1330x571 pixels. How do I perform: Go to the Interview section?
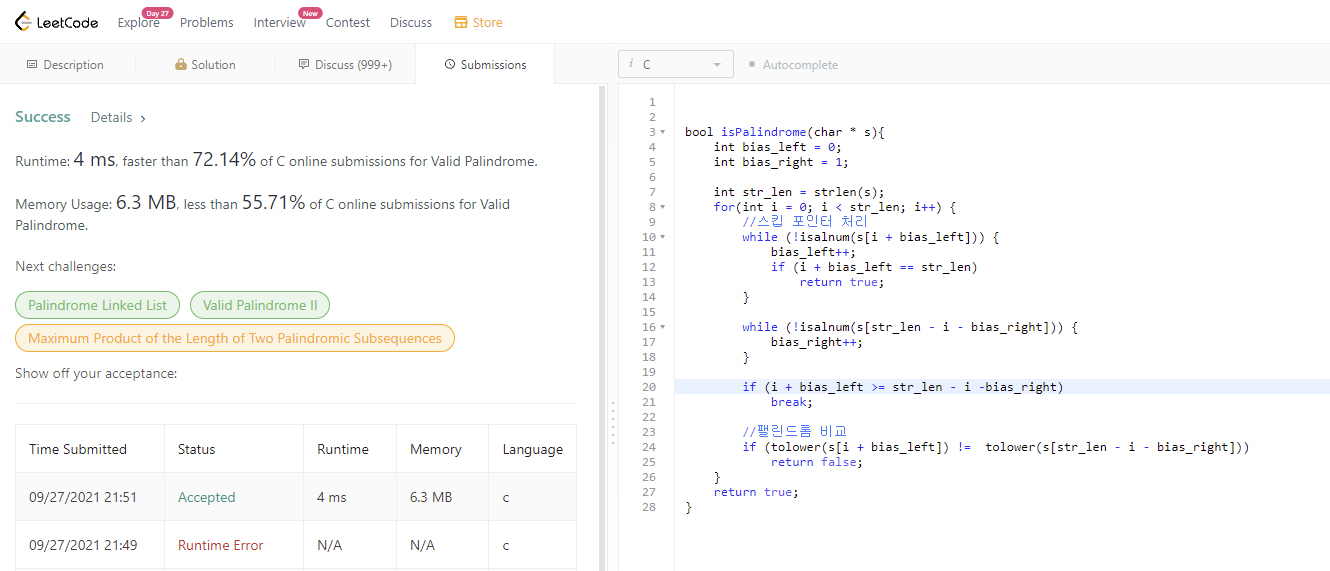pyautogui.click(x=279, y=22)
